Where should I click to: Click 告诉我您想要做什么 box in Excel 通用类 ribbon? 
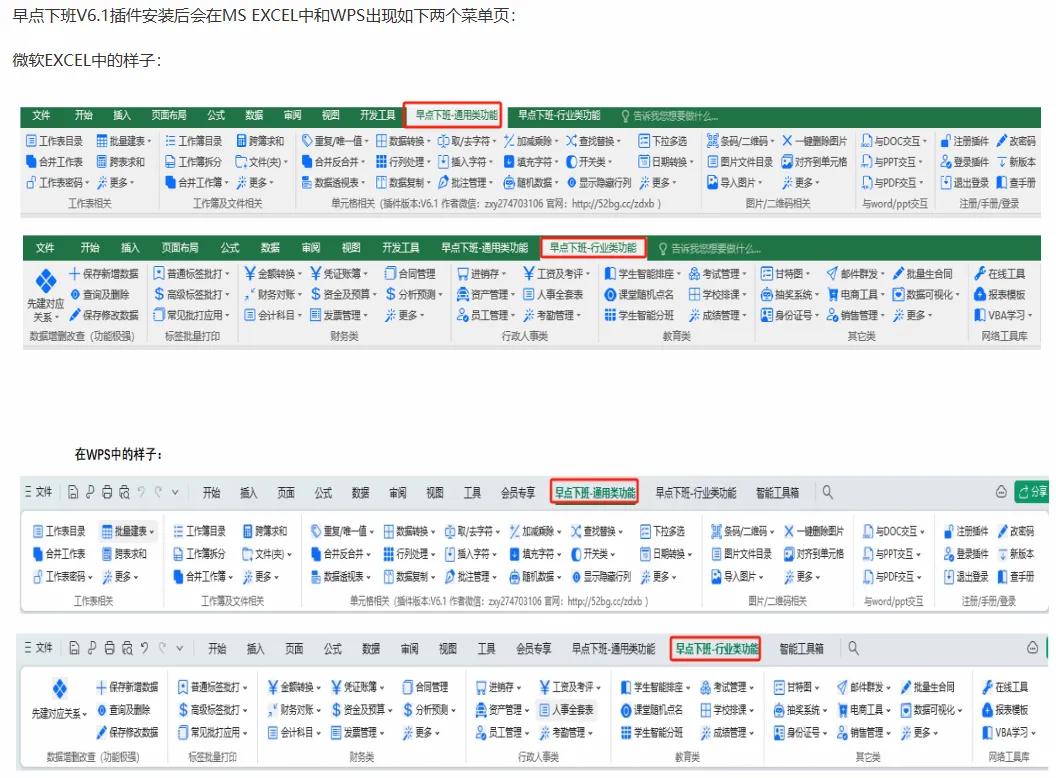669,116
